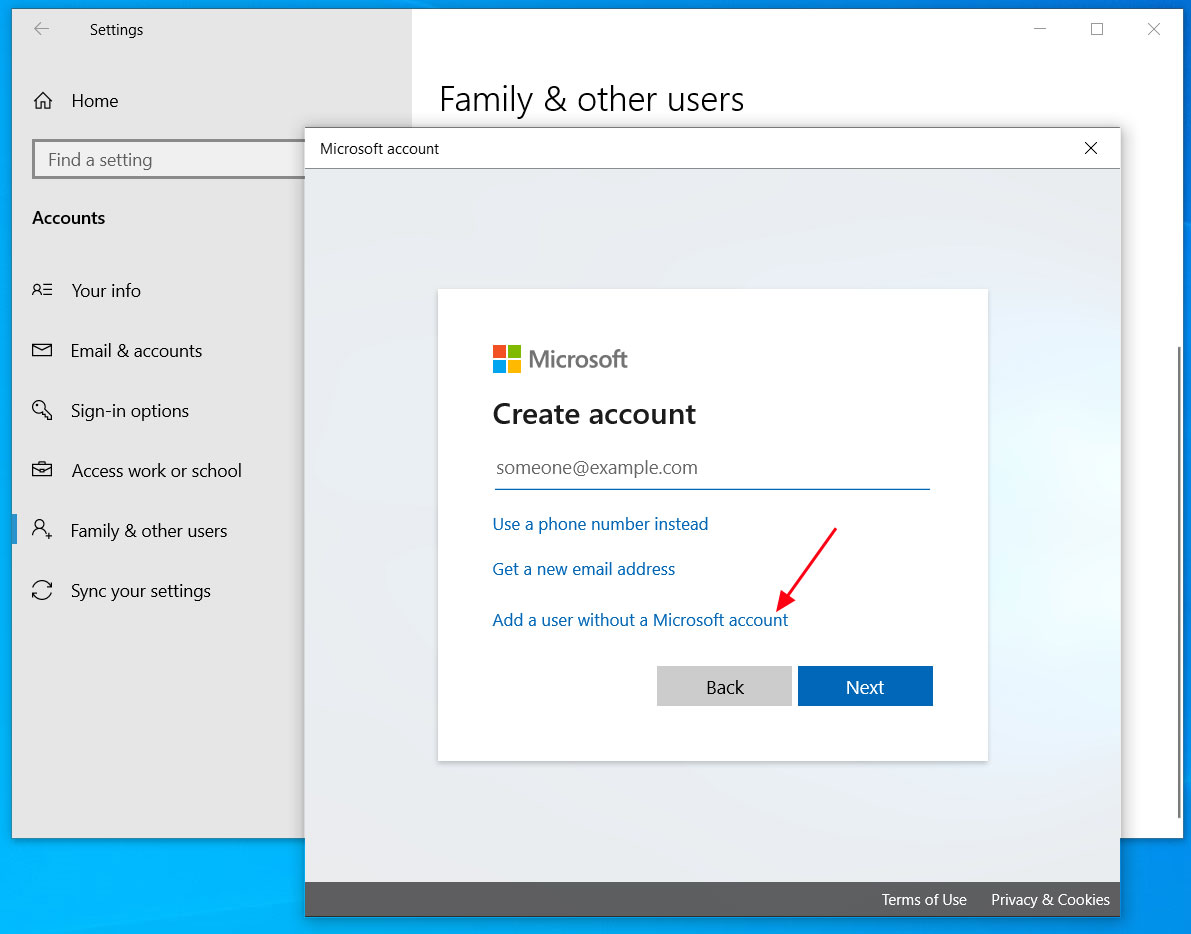Viewport: 1191px width, 934px height.
Task: Close the Settings window
Action: [x=1154, y=29]
